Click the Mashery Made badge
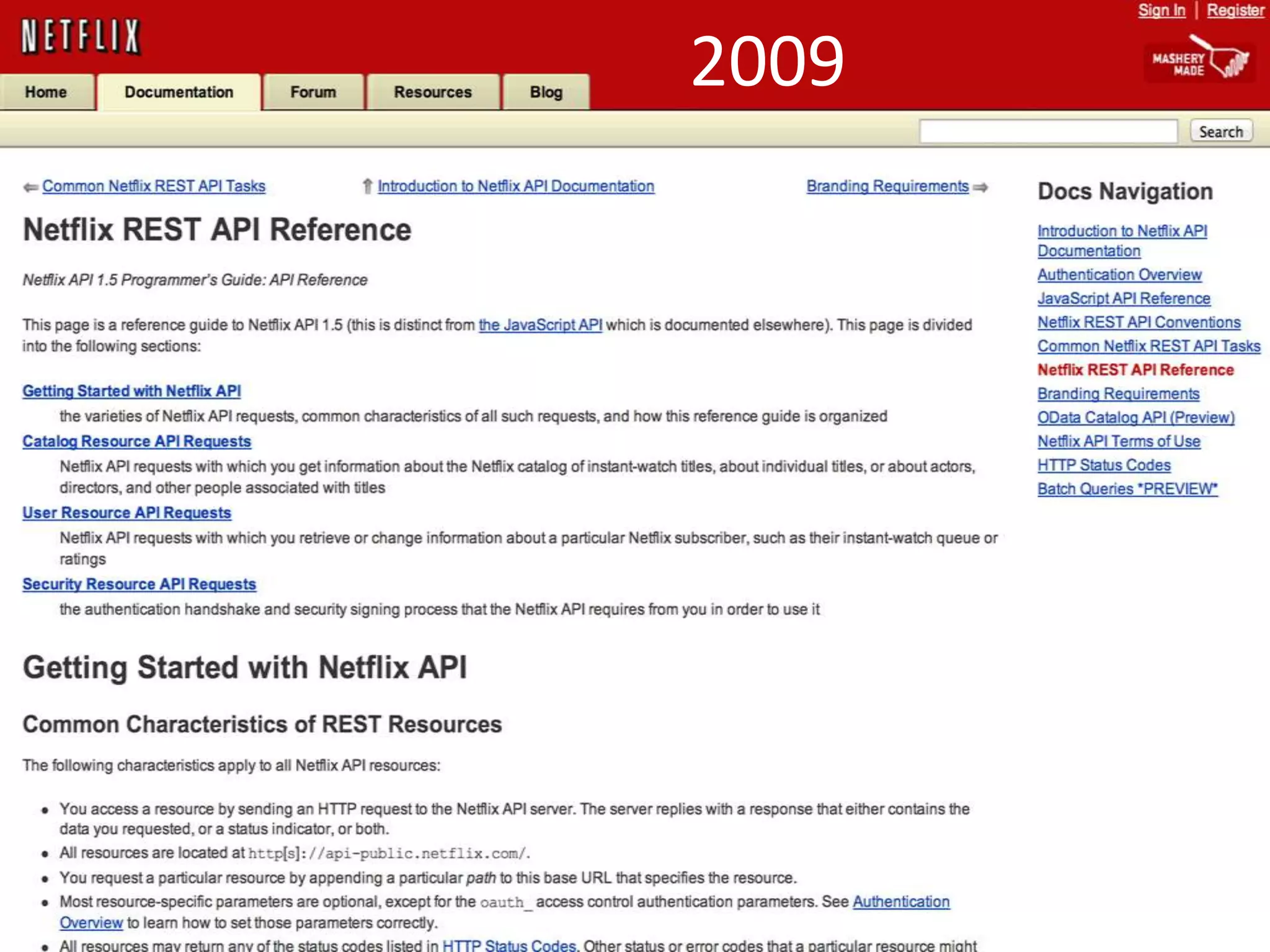This screenshot has height=952, width=1270. pos(1199,61)
